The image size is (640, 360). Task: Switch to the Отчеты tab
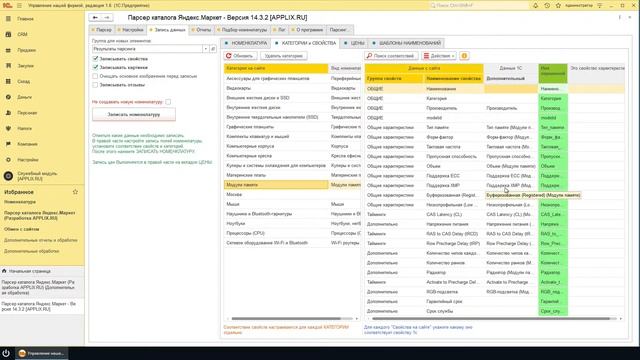[x=201, y=30]
